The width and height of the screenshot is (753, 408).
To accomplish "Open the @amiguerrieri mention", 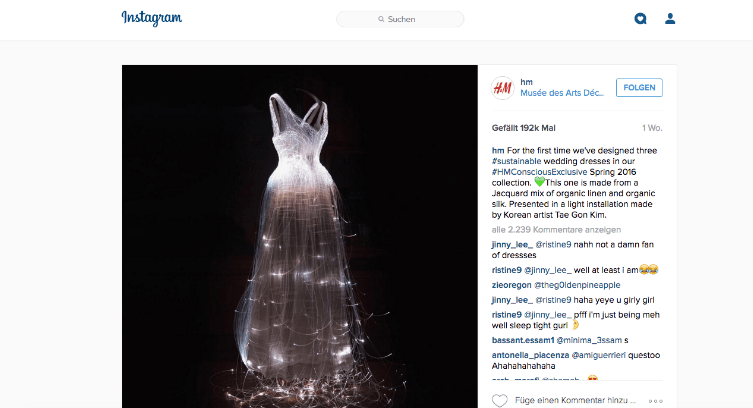I will [x=598, y=355].
